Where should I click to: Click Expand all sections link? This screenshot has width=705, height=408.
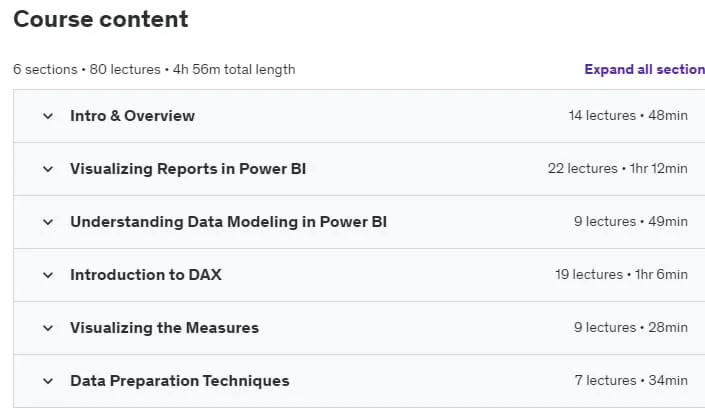[644, 69]
